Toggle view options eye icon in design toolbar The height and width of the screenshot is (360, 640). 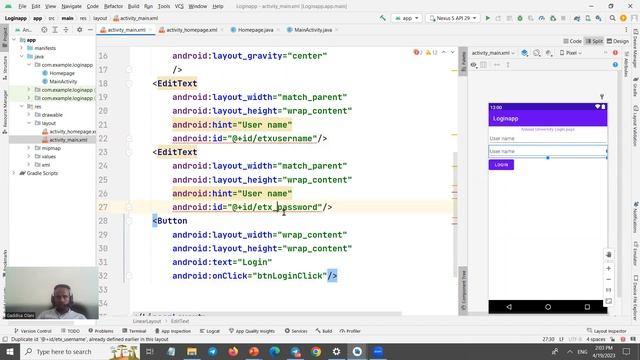tap(473, 64)
